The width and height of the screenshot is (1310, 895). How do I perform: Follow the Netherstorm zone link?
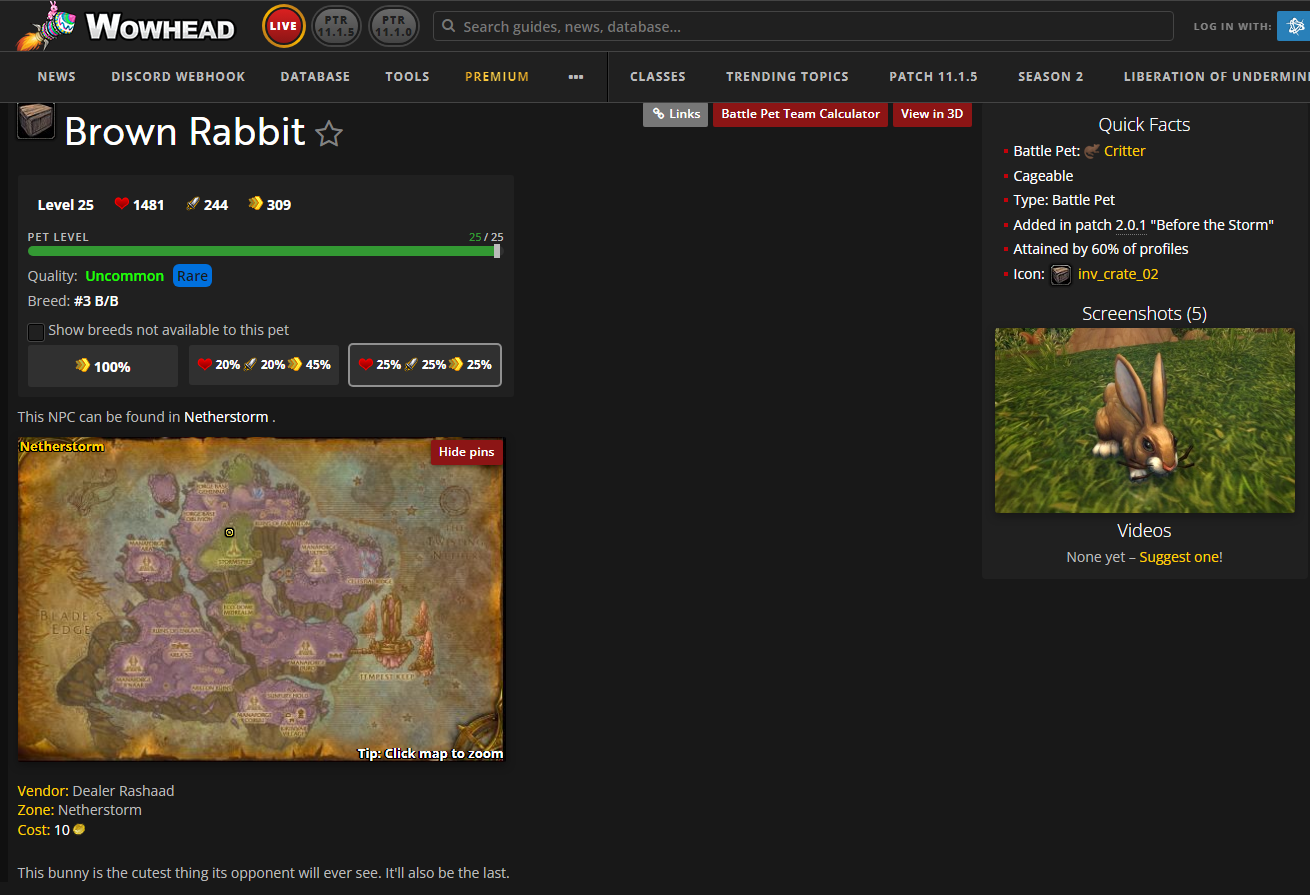[x=226, y=417]
